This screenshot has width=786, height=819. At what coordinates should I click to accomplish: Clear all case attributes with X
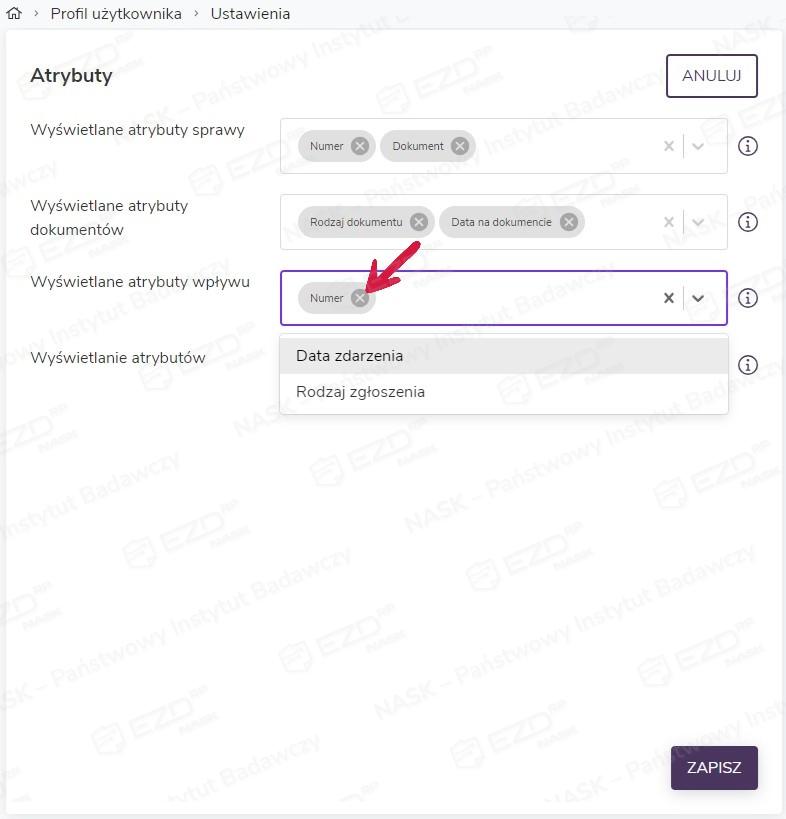coord(669,146)
